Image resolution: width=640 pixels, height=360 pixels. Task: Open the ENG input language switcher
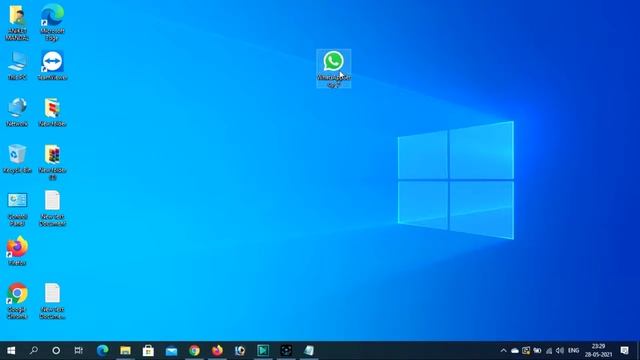point(573,351)
